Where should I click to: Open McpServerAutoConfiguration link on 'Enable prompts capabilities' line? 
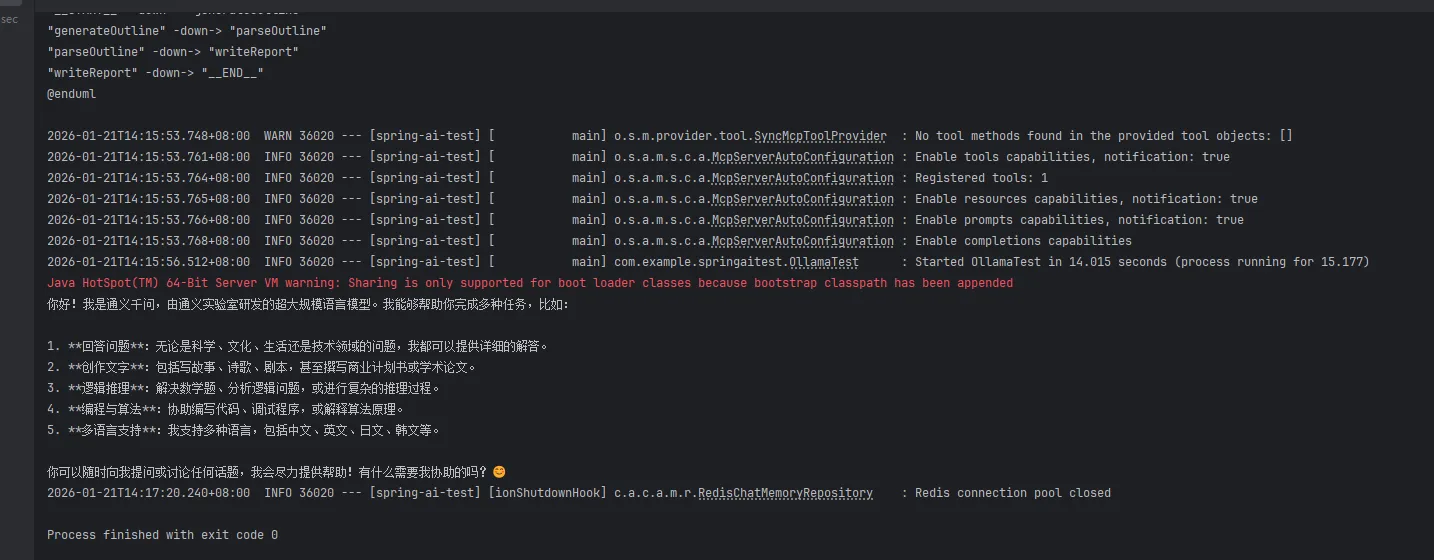coord(802,220)
